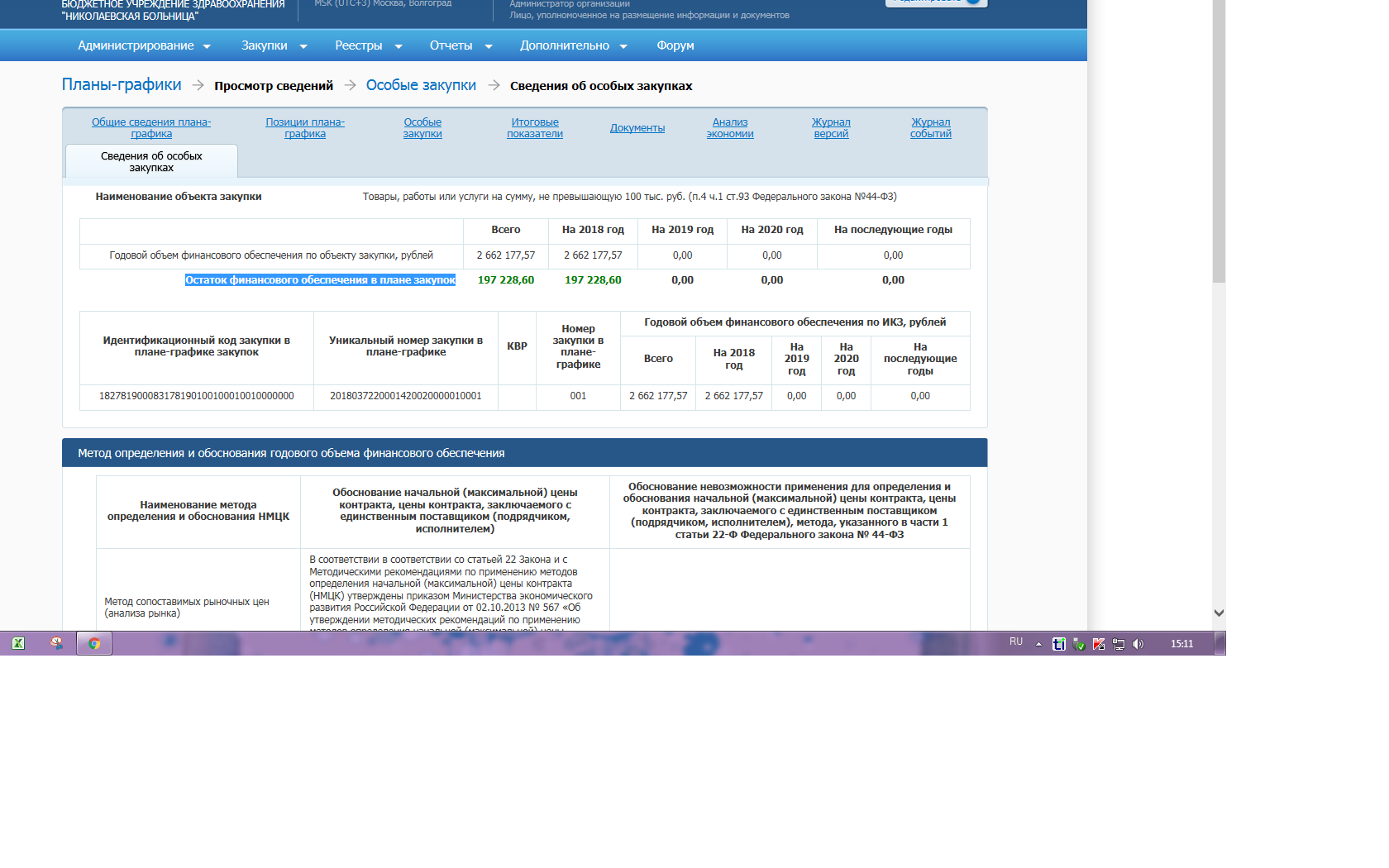
Task: Click the 15:11 taskbar clock
Action: (x=1181, y=644)
